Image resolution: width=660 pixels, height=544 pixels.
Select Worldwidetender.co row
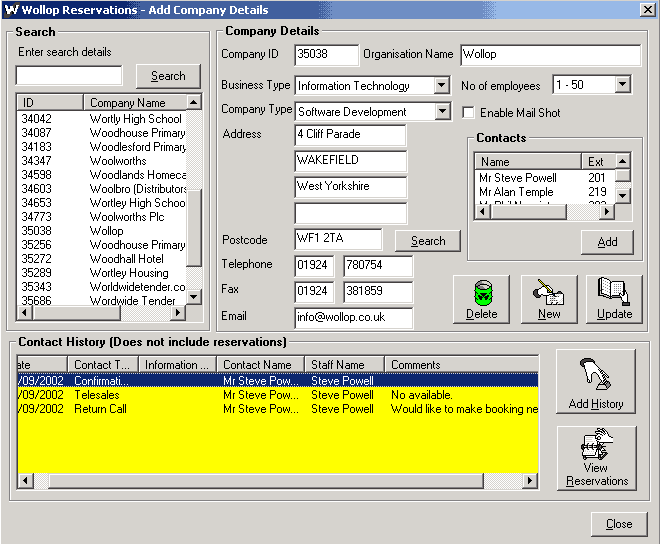click(x=101, y=287)
